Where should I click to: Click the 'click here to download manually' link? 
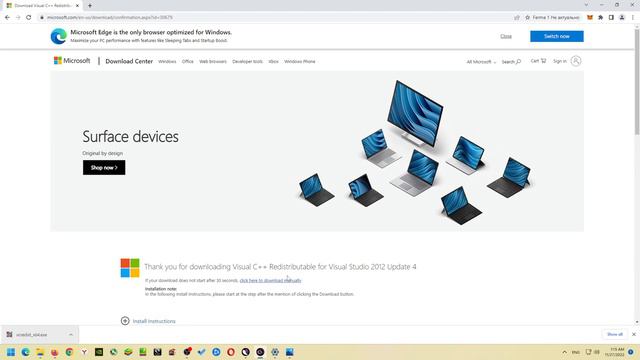tap(270, 280)
